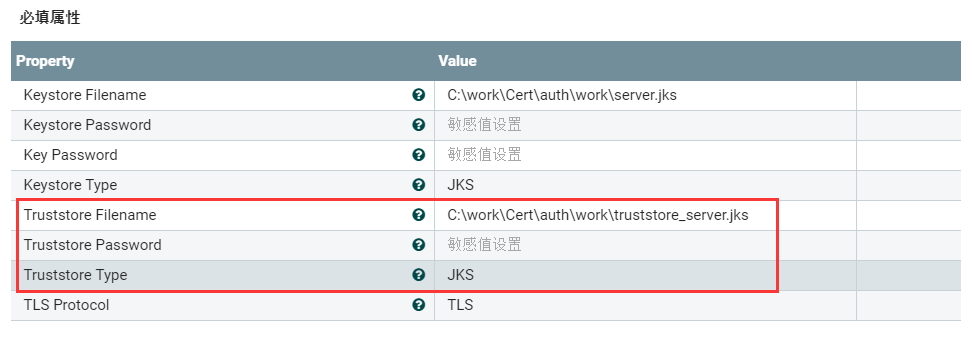The width and height of the screenshot is (977, 362).
Task: Click help icon for Truststore Filename
Action: pyautogui.click(x=419, y=214)
